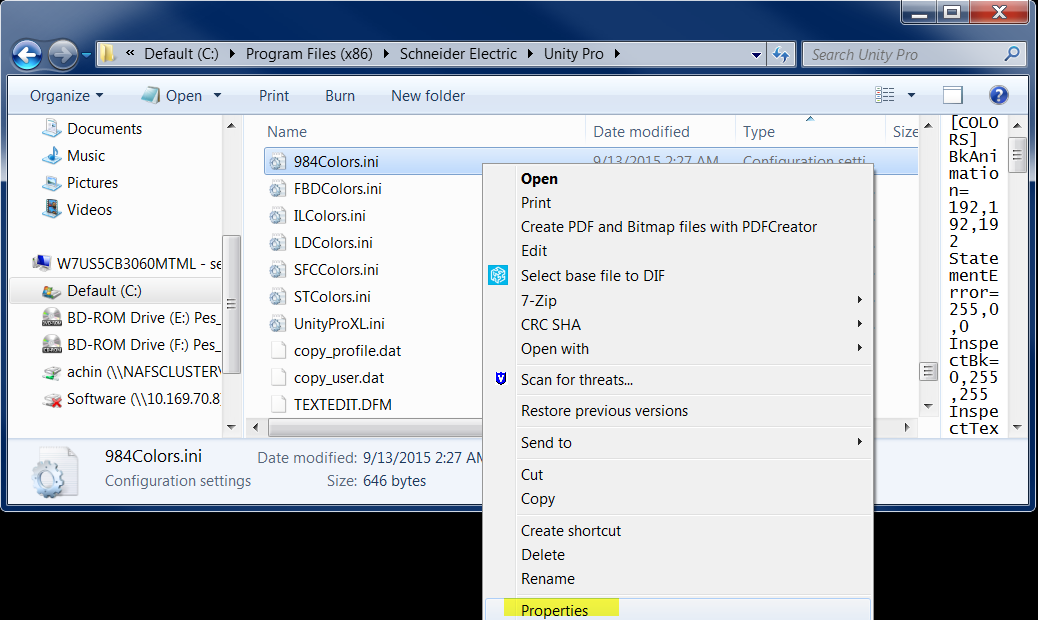This screenshot has height=620, width=1038.
Task: Expand the Open button dropdown arrow
Action: click(217, 96)
